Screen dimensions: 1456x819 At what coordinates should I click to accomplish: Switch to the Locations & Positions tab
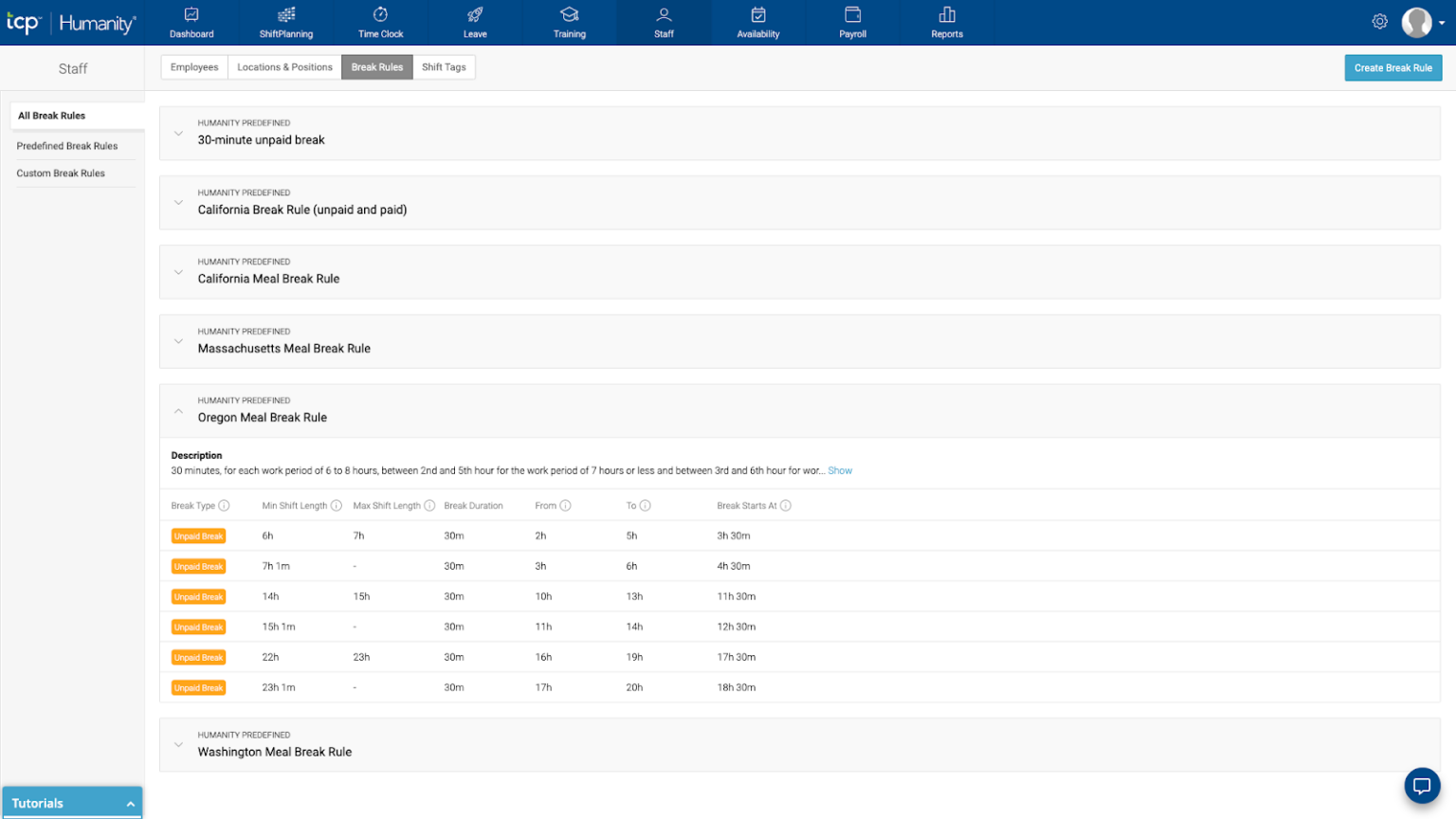pos(284,67)
